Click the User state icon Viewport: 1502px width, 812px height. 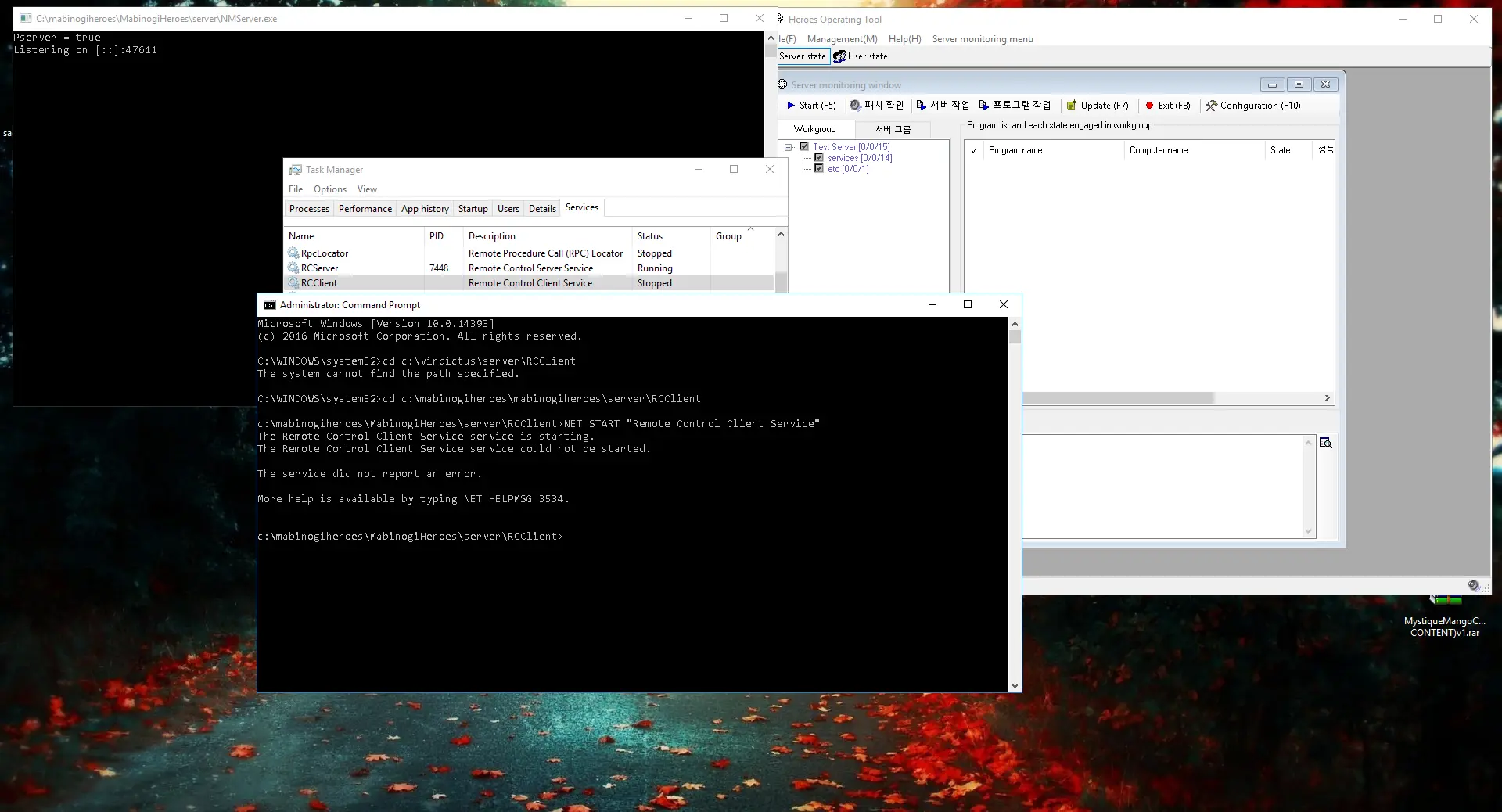pyautogui.click(x=839, y=56)
